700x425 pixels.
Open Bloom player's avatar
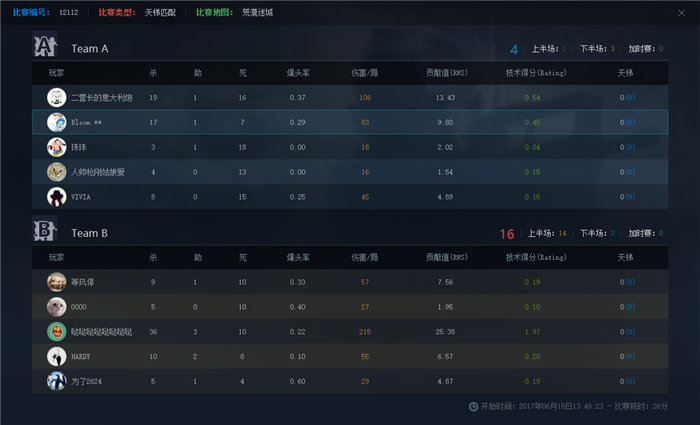coord(56,122)
